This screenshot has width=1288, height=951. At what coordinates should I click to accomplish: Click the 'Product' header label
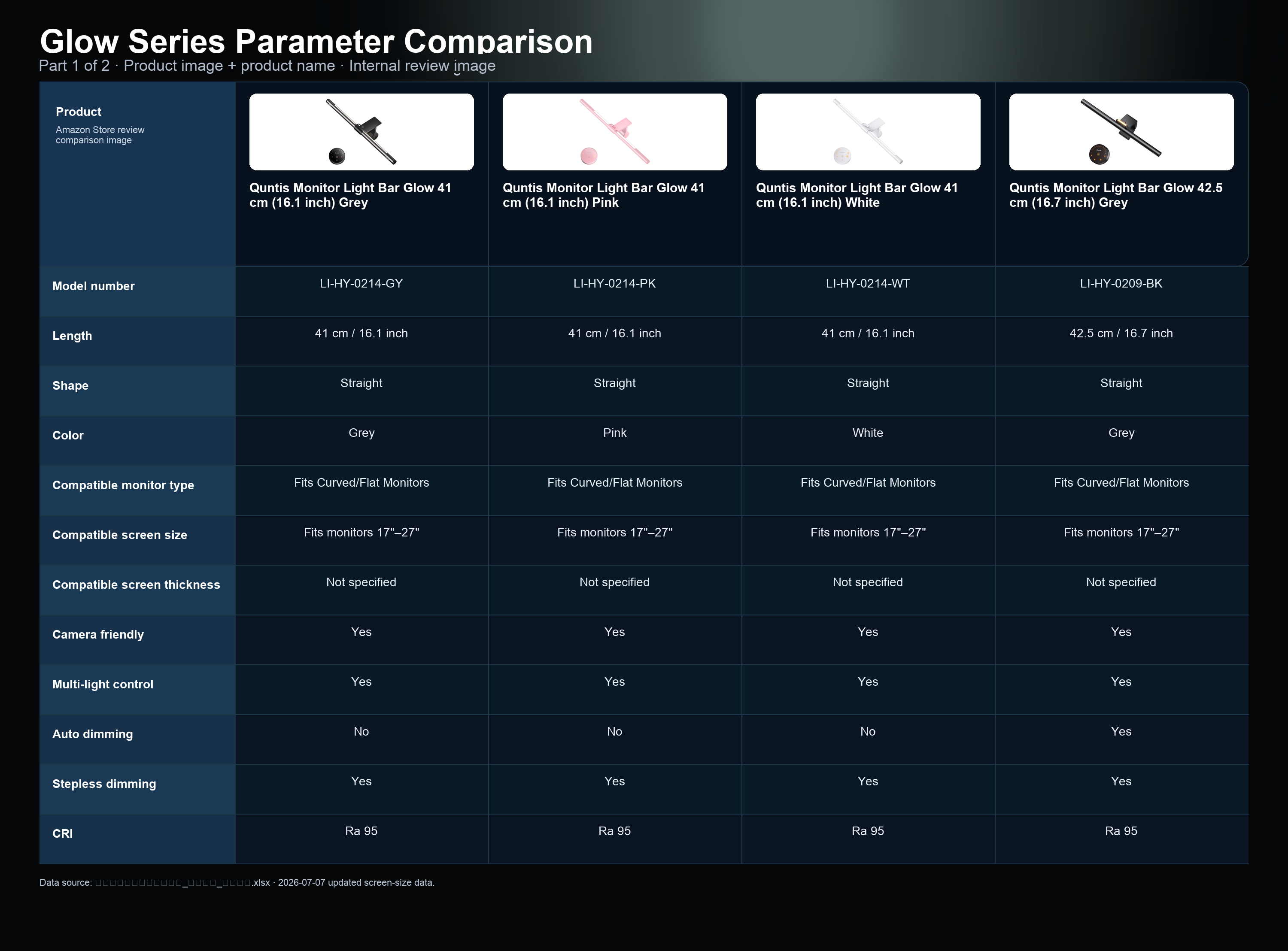click(78, 112)
